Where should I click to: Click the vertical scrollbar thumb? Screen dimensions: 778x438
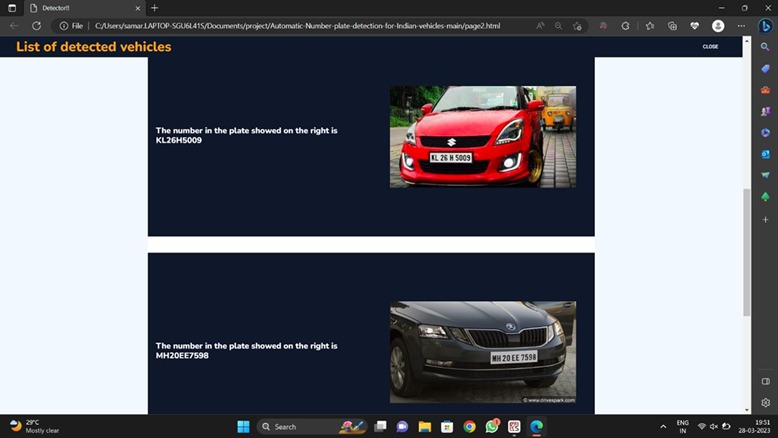[747, 252]
